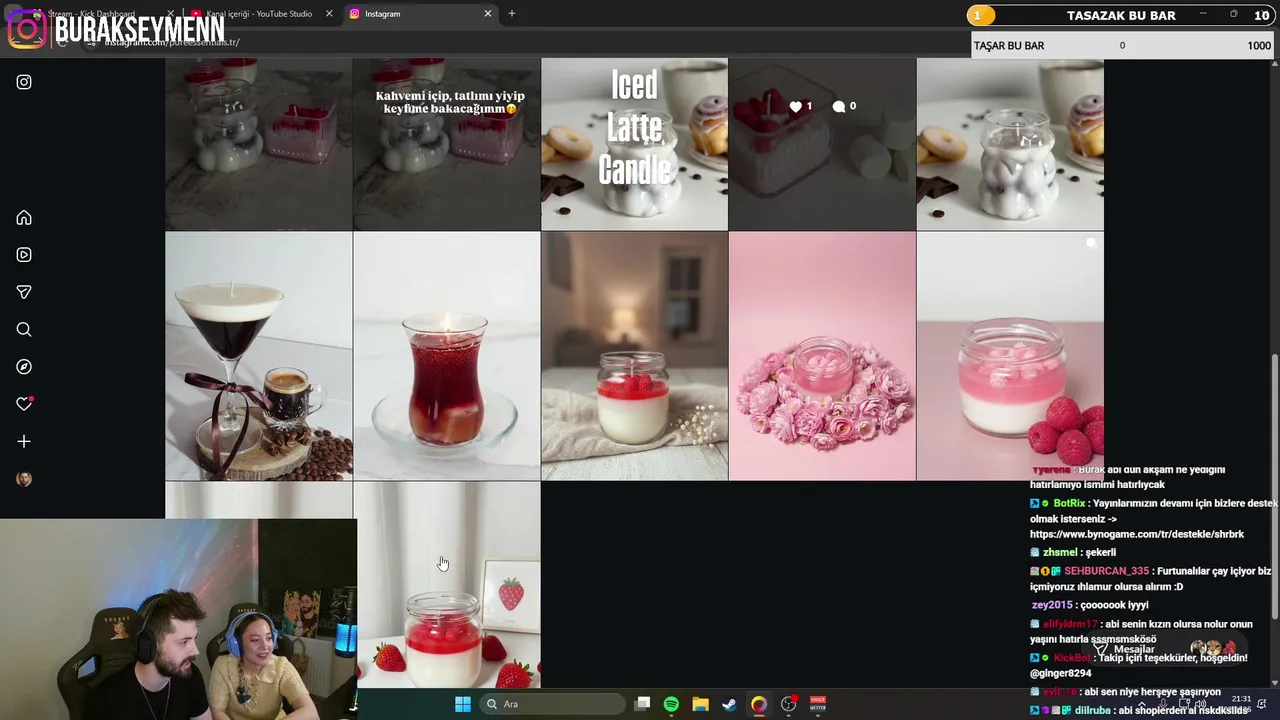
Task: Click the BotRix username in chat
Action: [1069, 503]
